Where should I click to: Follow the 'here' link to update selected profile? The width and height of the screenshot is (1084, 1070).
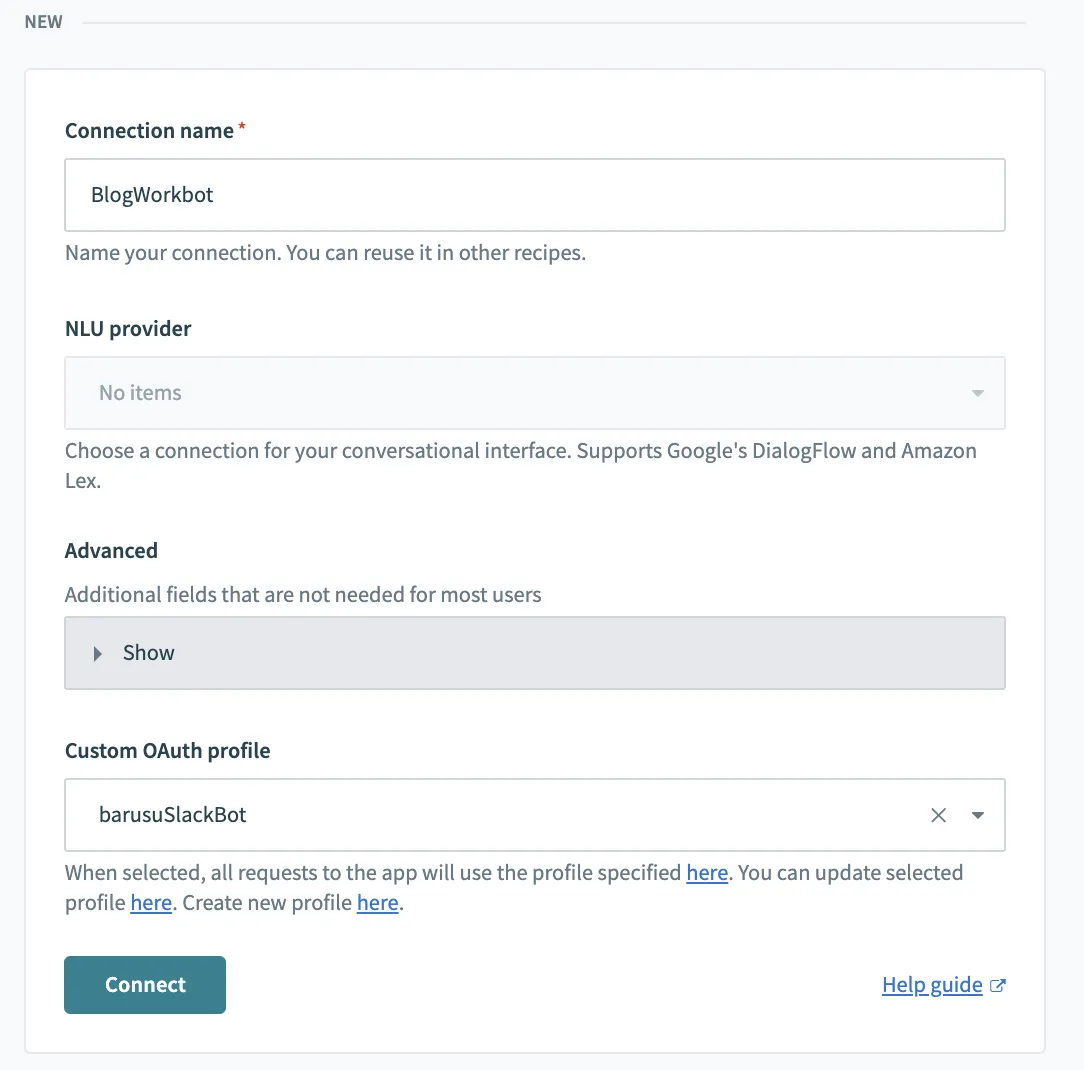click(x=151, y=903)
